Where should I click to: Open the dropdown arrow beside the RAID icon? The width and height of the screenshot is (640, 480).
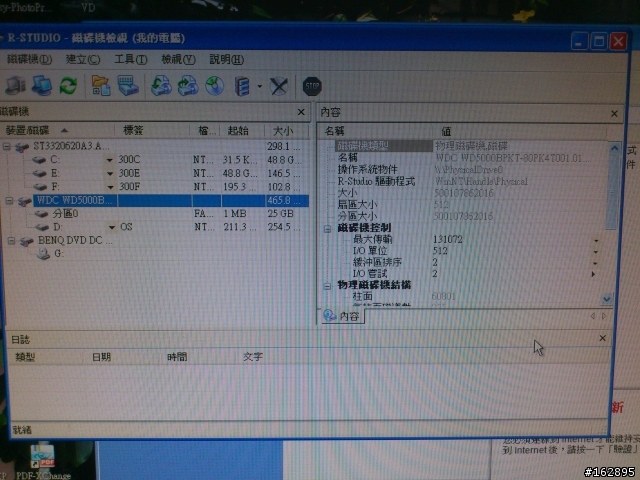tap(259, 87)
